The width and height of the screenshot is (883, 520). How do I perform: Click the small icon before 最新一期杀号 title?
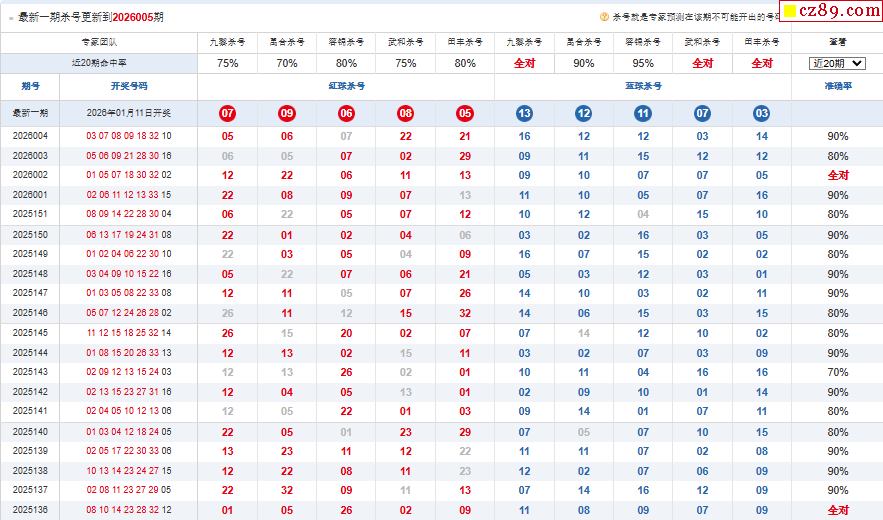11,18
